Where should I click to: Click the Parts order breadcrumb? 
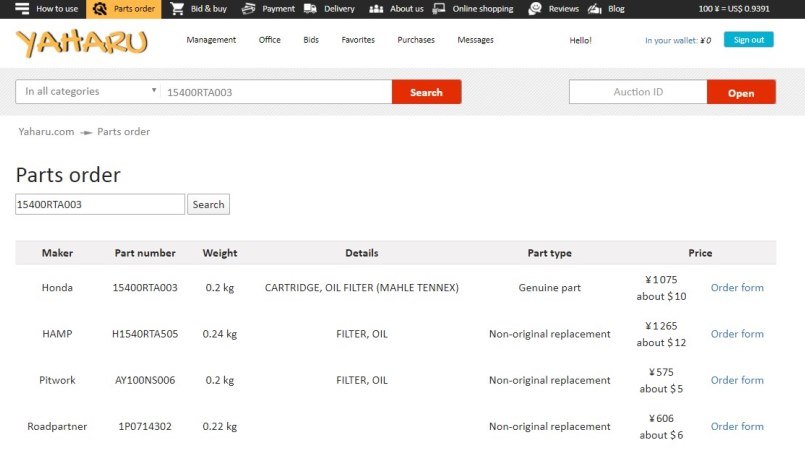tap(124, 132)
